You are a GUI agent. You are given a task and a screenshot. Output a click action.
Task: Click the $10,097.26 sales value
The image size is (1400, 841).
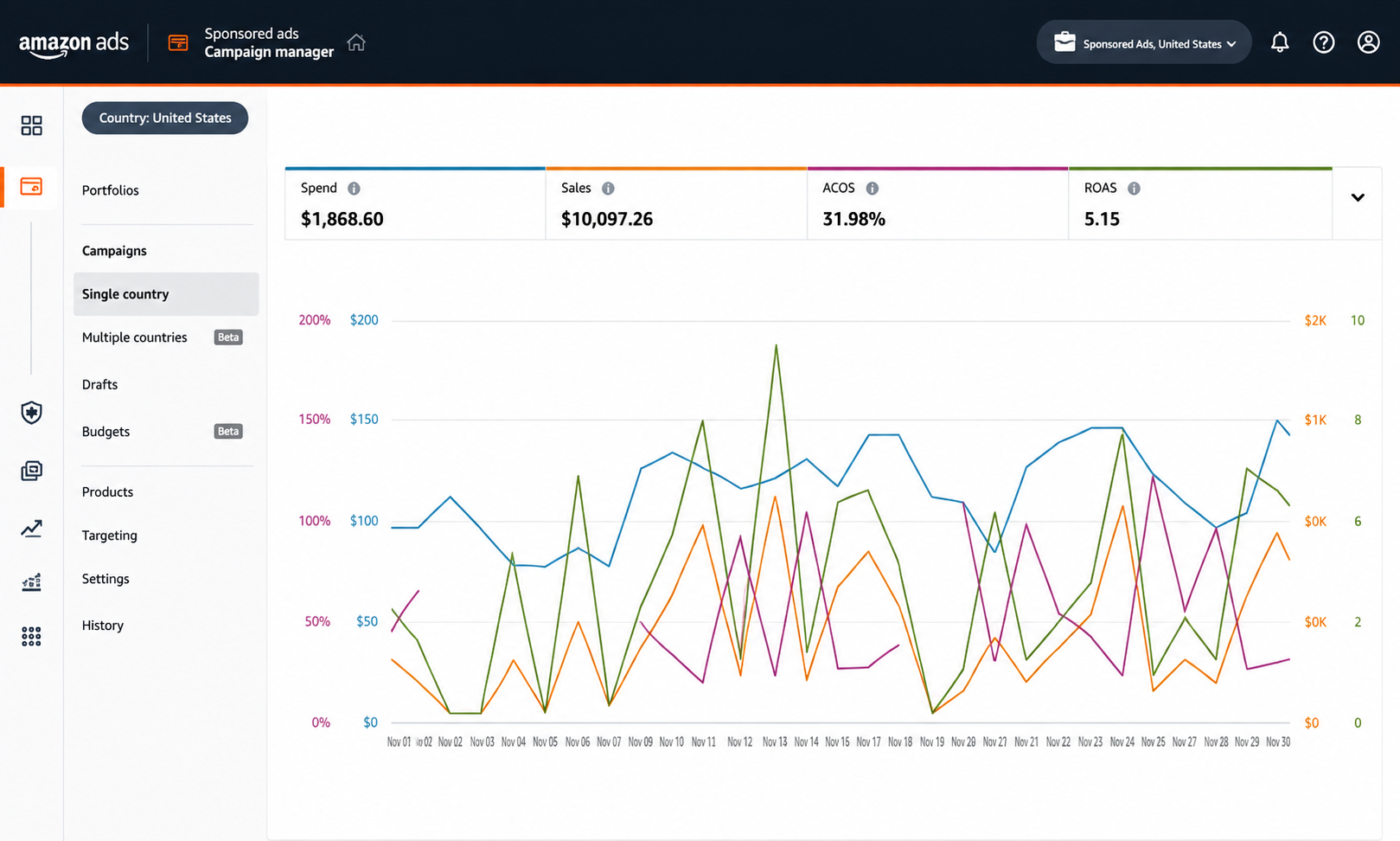607,219
